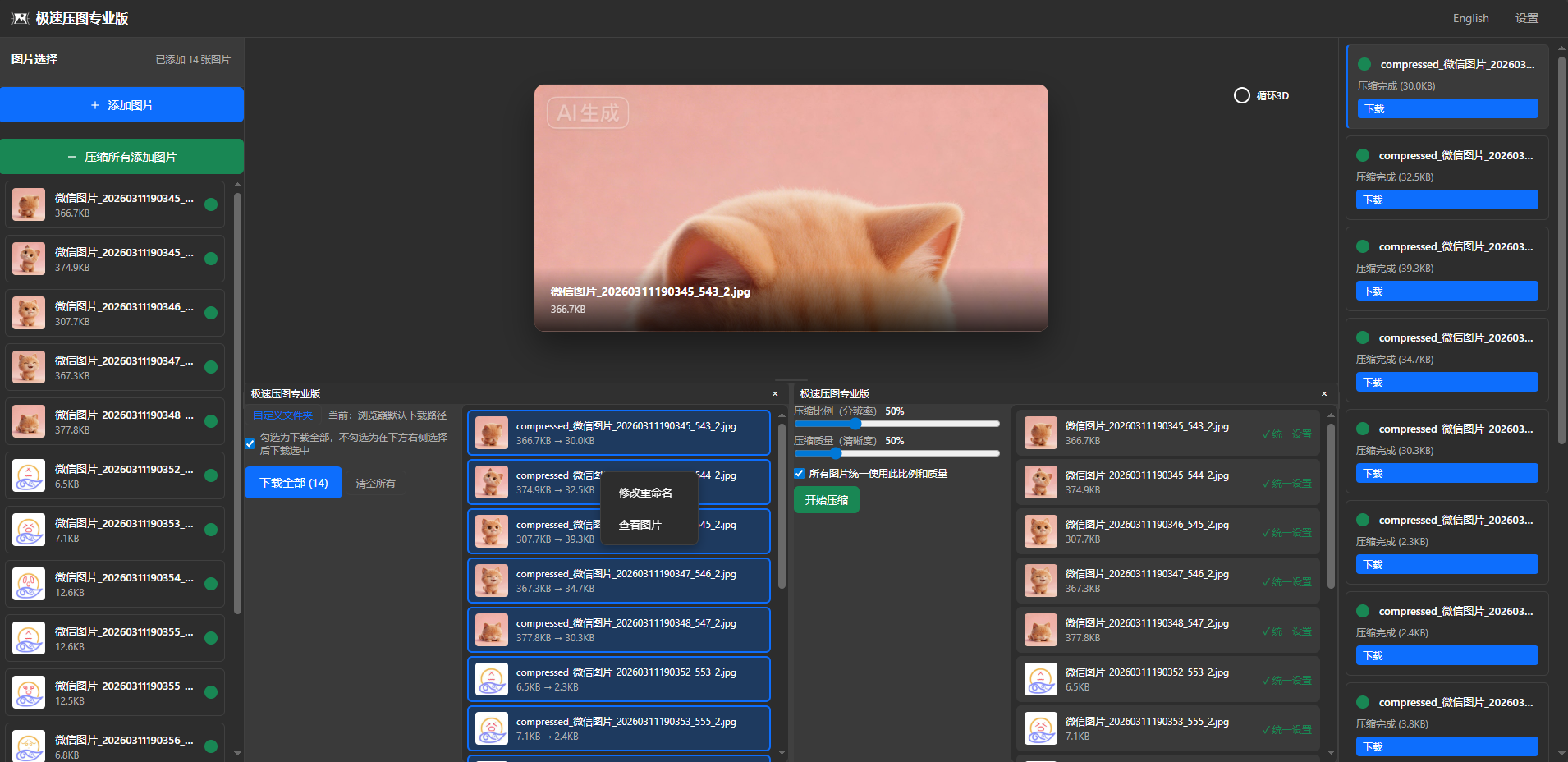Choose 修改重命名 from the context menu
This screenshot has height=762, width=1568.
pyautogui.click(x=645, y=493)
